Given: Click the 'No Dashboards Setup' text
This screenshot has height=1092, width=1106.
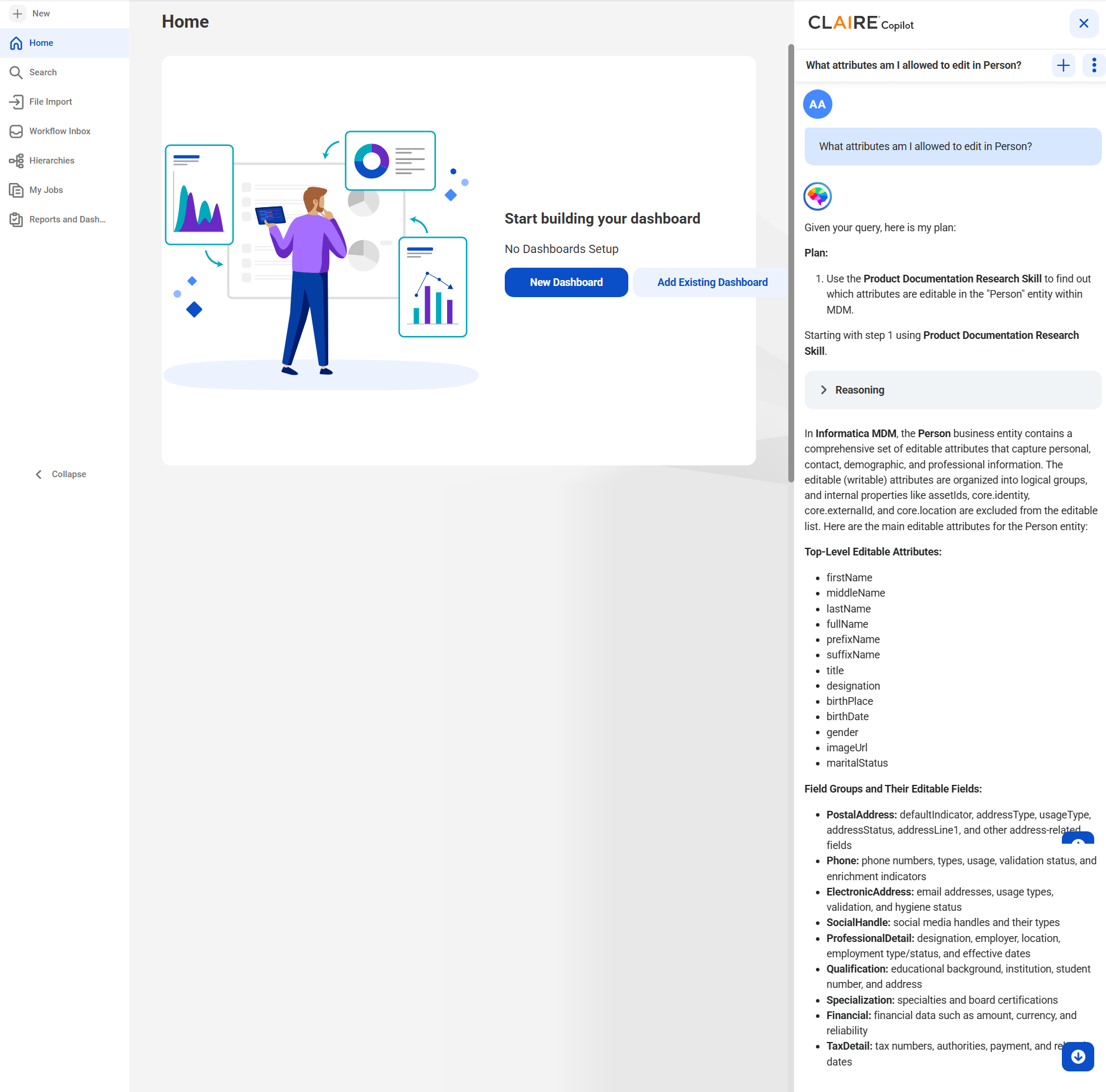Looking at the screenshot, I should click(x=561, y=249).
